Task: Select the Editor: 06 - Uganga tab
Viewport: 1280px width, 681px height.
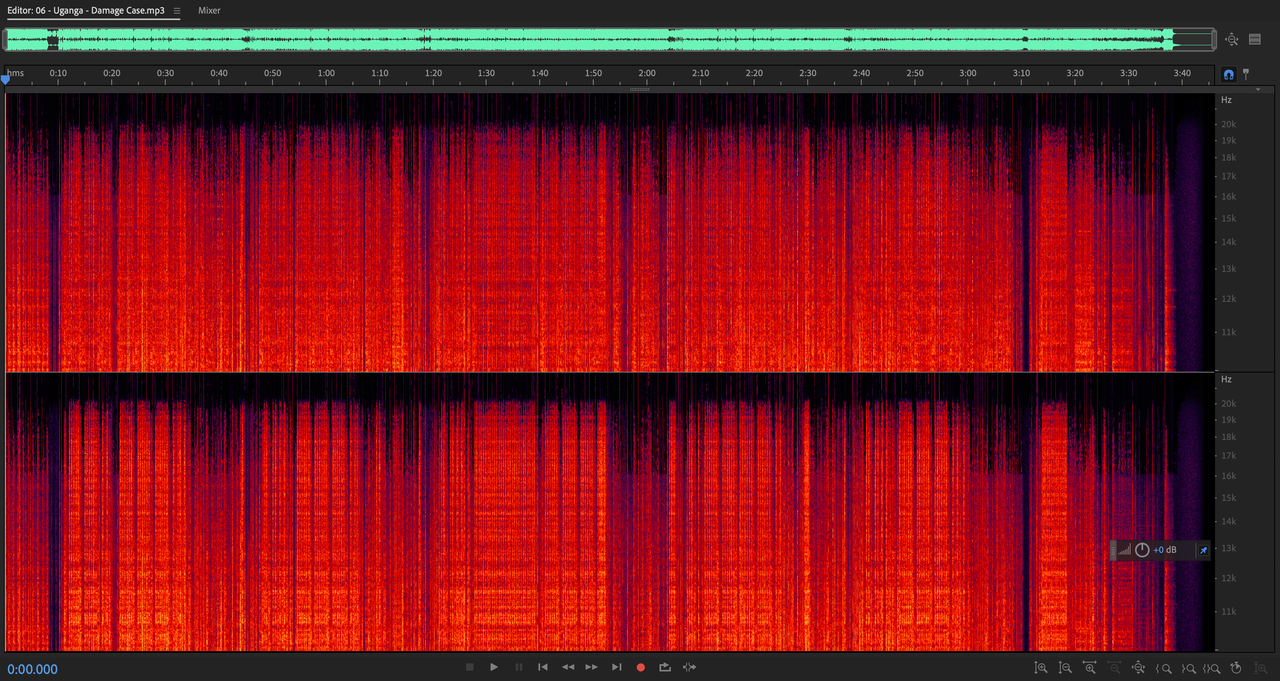Action: pyautogui.click(x=86, y=10)
